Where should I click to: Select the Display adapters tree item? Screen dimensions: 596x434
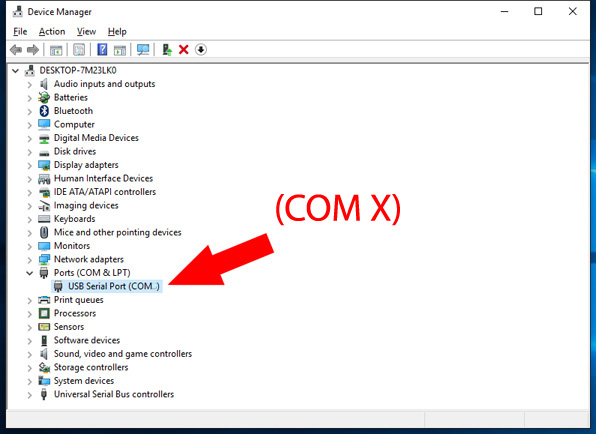[x=86, y=165]
